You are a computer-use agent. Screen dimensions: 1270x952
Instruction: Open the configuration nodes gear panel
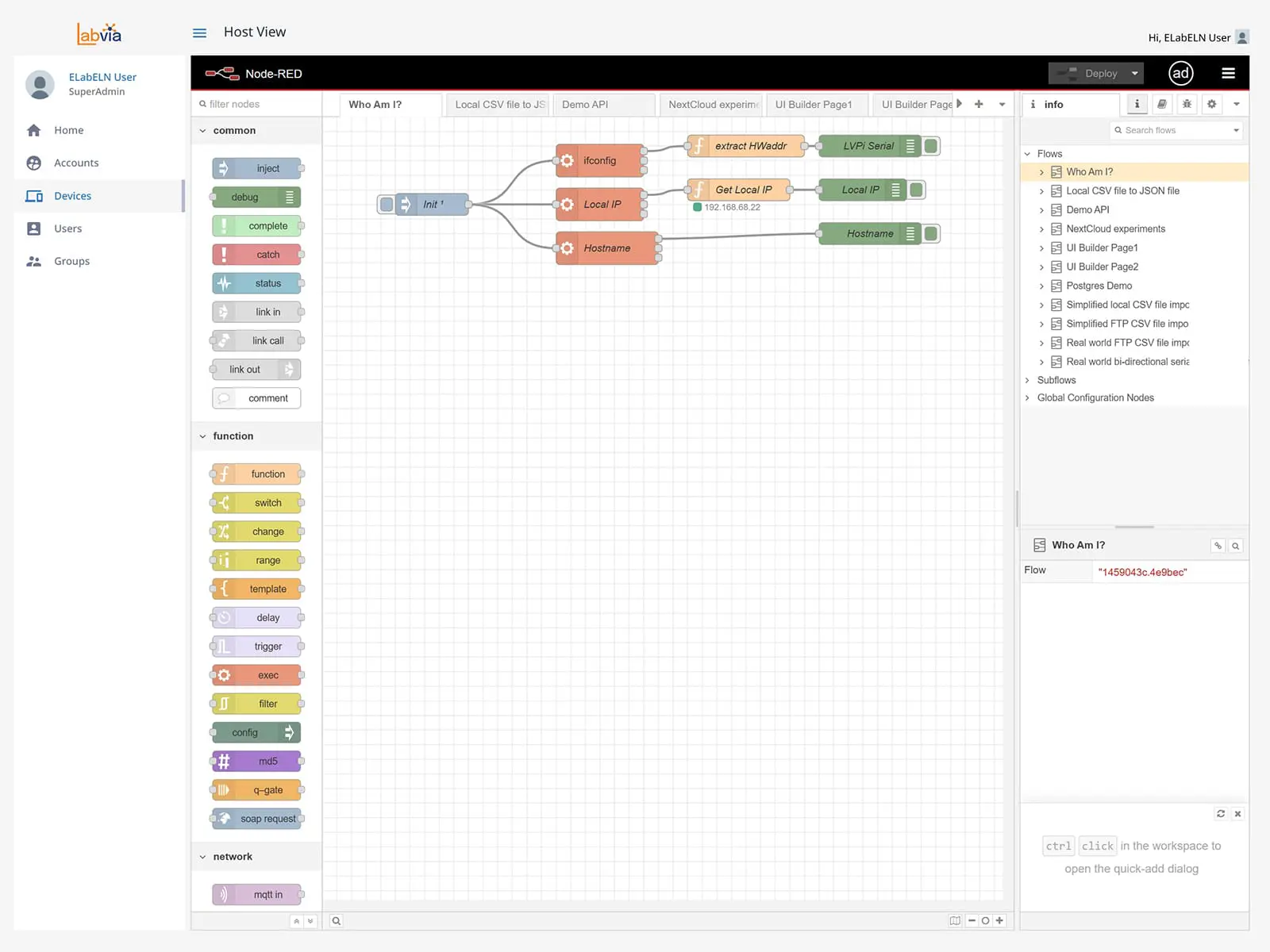(x=1212, y=104)
